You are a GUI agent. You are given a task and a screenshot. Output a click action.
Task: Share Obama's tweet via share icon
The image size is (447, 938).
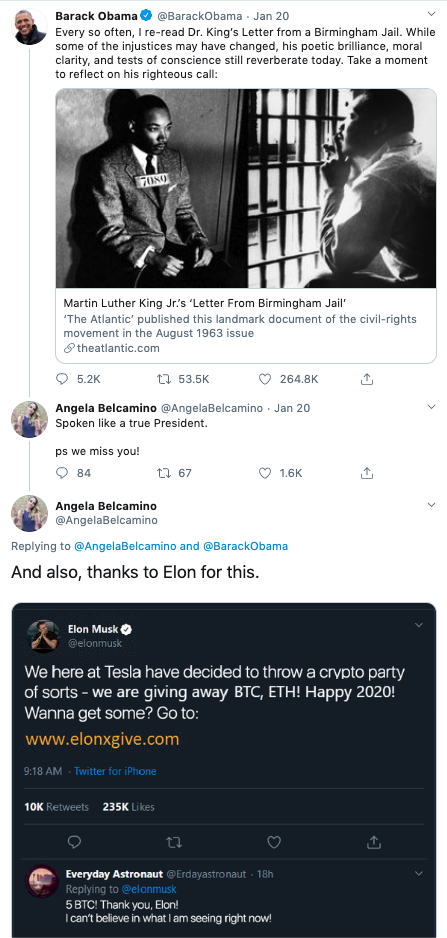[x=367, y=379]
